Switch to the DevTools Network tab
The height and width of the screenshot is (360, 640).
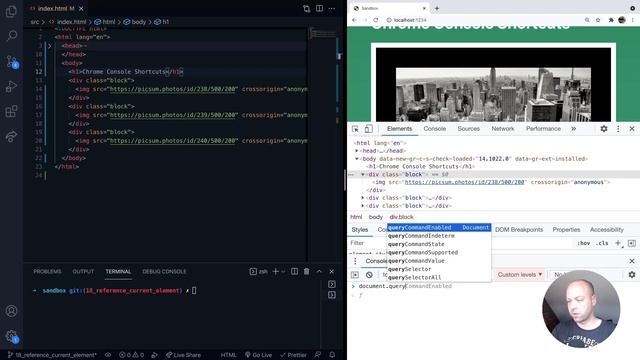click(503, 129)
